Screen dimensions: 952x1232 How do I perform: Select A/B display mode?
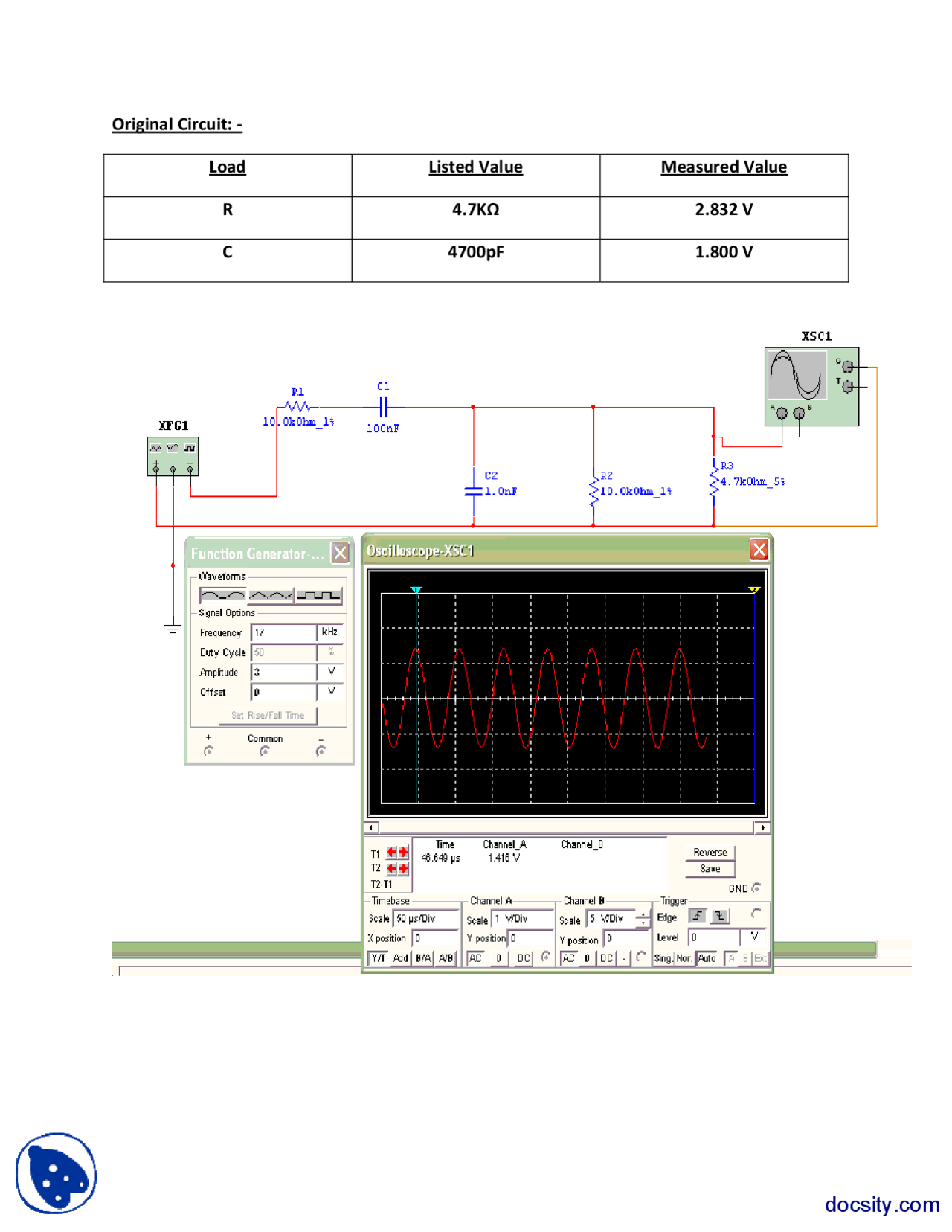click(446, 958)
